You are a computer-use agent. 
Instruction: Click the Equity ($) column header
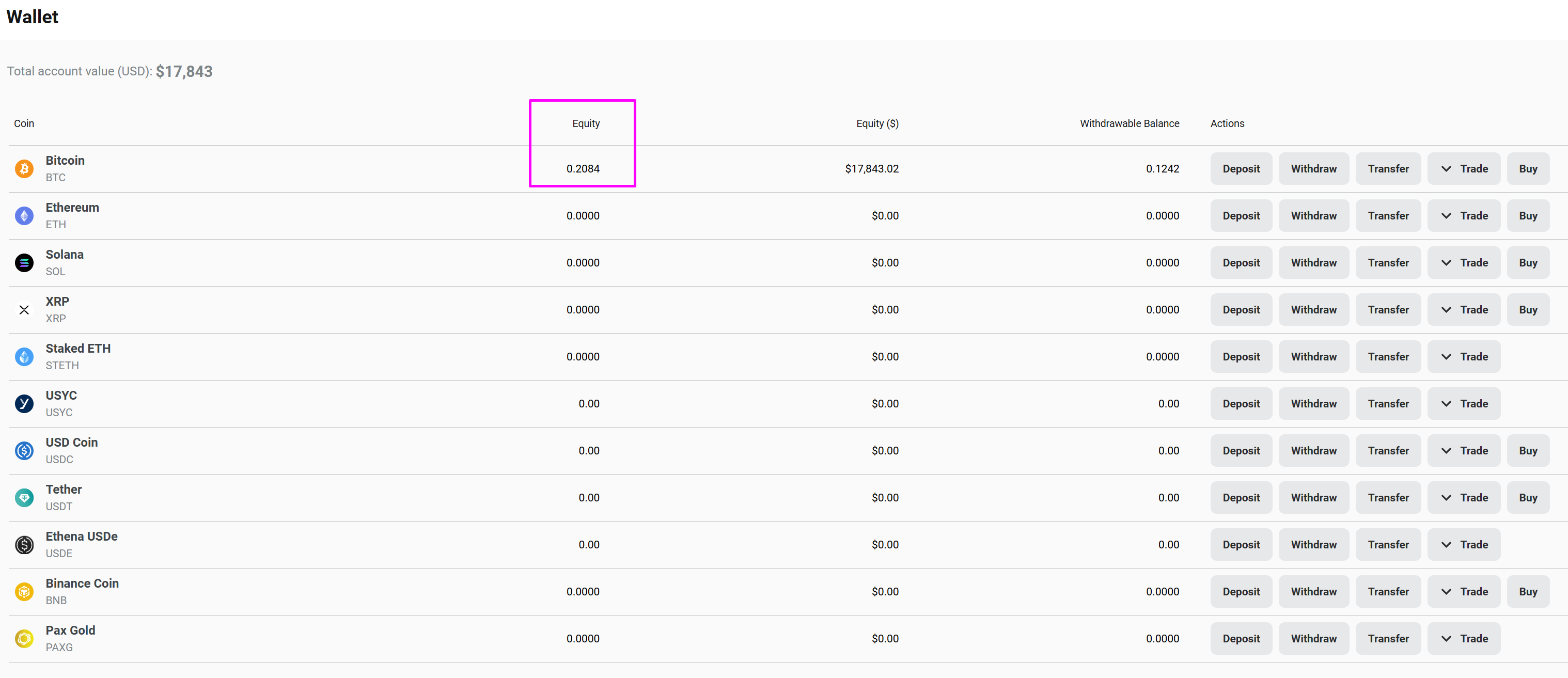click(877, 123)
